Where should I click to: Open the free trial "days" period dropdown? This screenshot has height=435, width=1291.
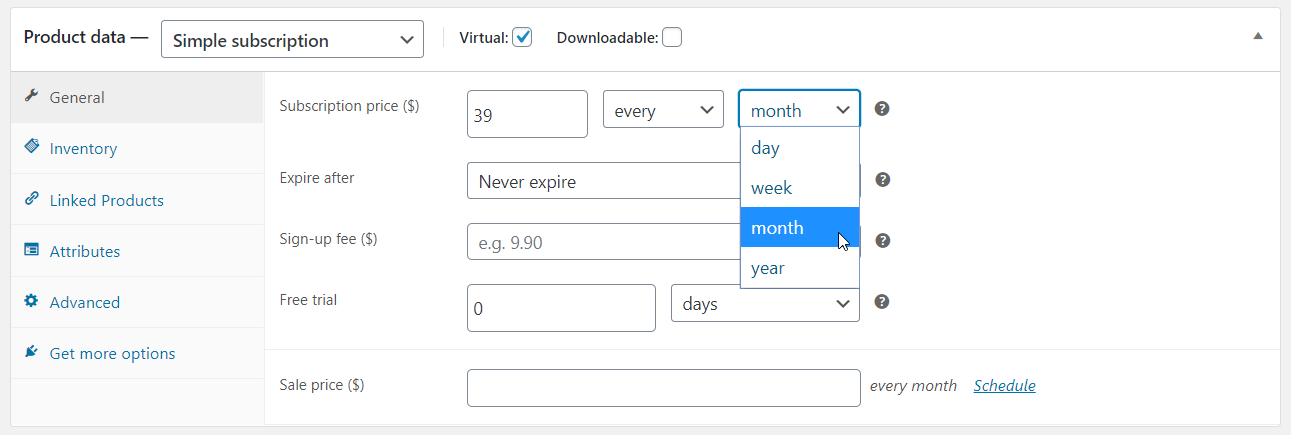coord(765,303)
